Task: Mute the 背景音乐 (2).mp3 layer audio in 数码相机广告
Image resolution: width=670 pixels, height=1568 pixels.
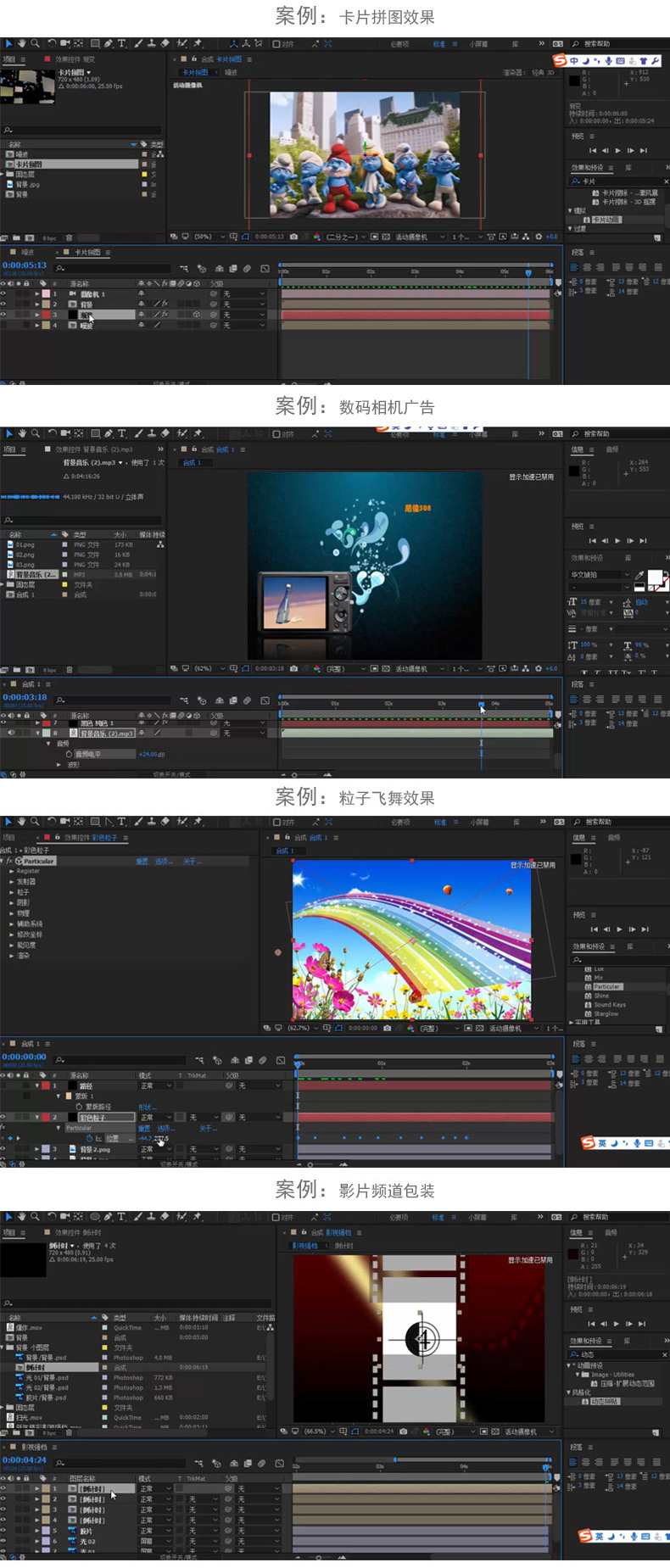Action: (x=12, y=733)
